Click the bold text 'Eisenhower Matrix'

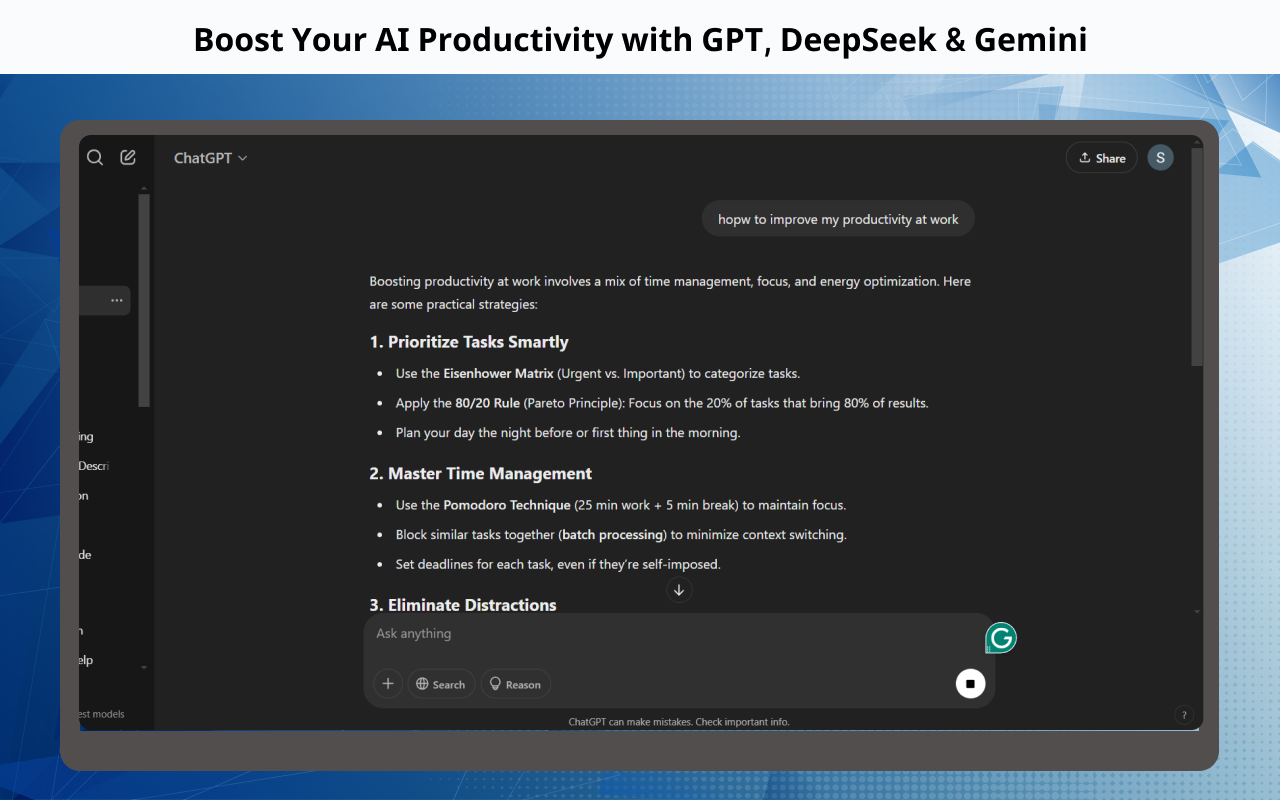[498, 374]
